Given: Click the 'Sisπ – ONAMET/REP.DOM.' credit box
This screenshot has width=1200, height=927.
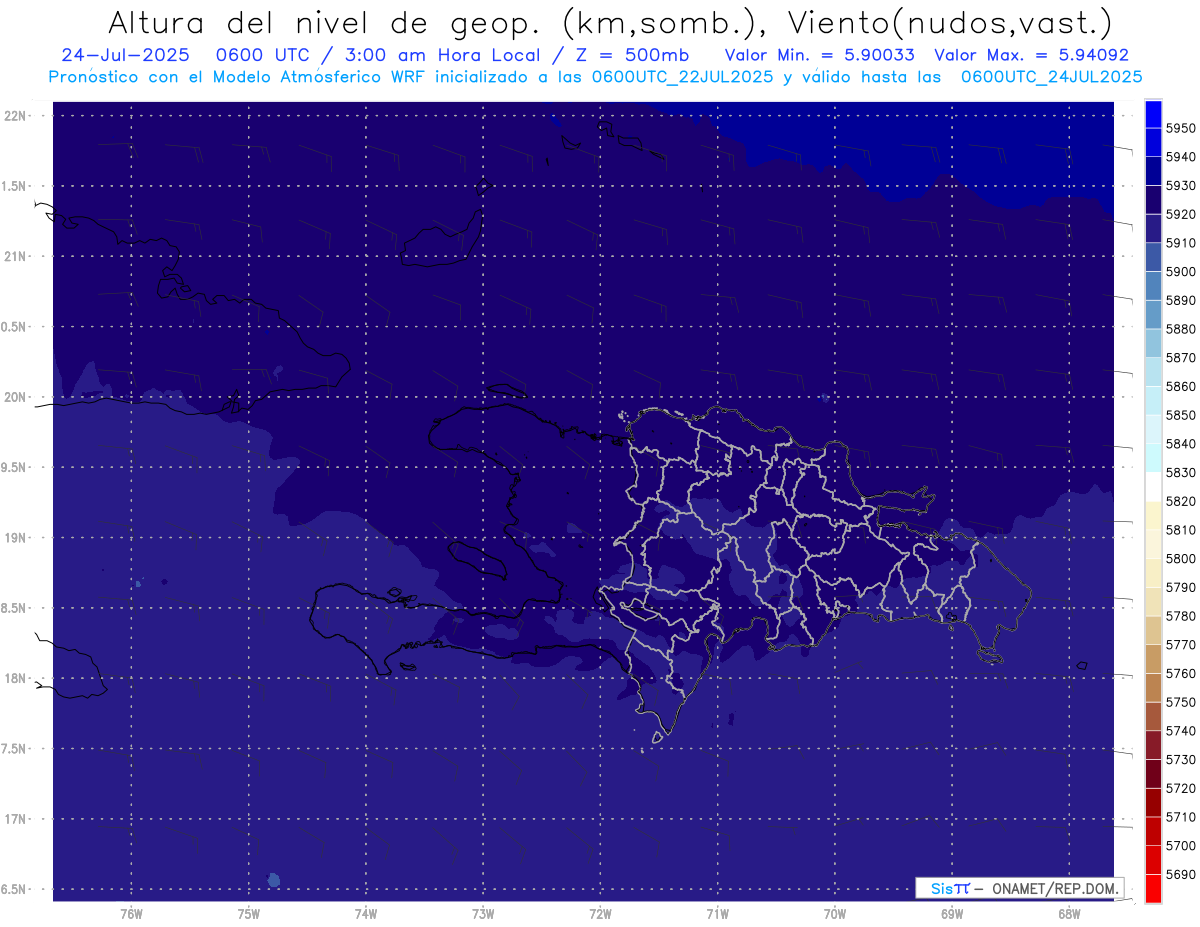Looking at the screenshot, I should pyautogui.click(x=1019, y=888).
